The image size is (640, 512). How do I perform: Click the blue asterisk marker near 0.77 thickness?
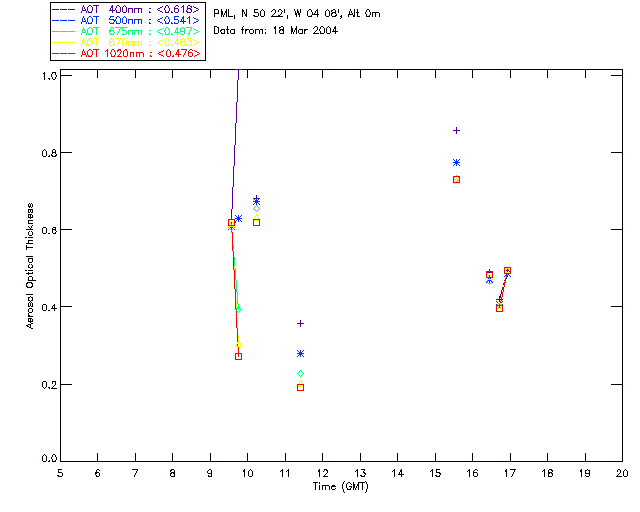[x=457, y=163]
